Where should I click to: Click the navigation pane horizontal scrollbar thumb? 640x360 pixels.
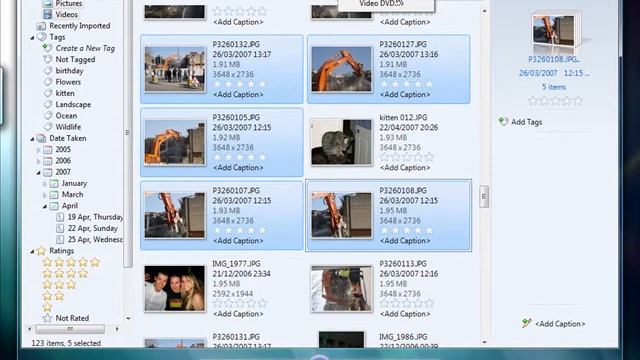70,329
